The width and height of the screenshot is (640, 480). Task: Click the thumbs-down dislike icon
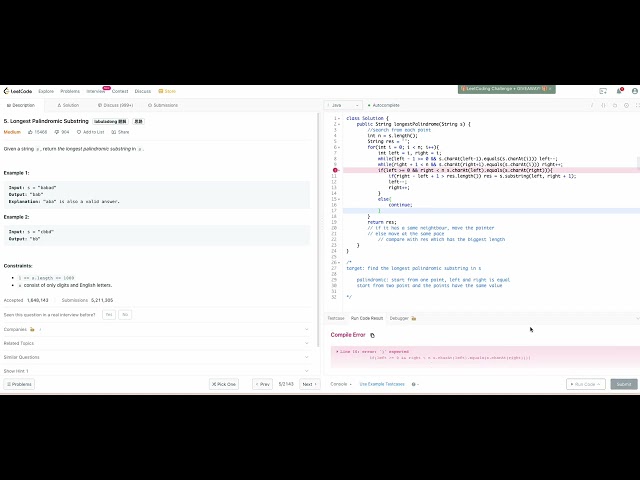(57, 132)
